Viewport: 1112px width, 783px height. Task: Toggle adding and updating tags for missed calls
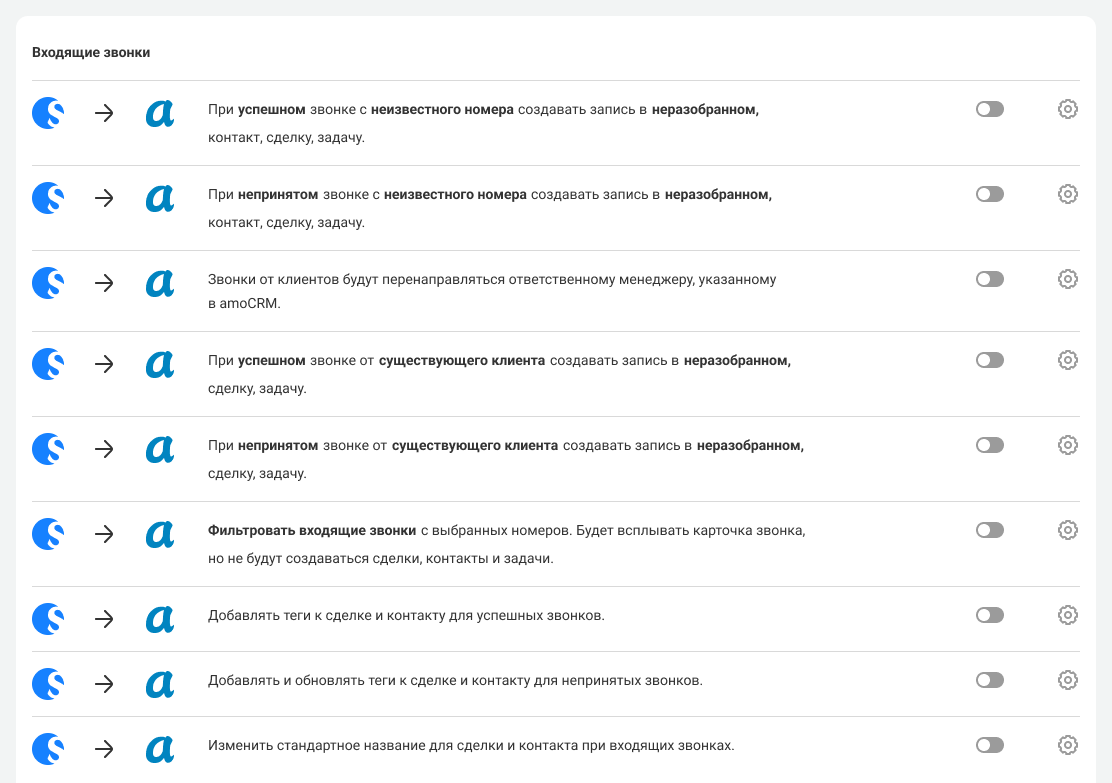click(x=990, y=680)
